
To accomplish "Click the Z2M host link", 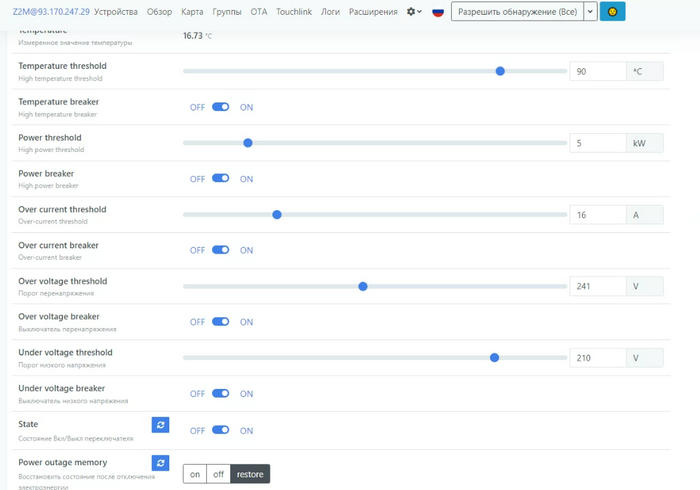I will tap(50, 12).
